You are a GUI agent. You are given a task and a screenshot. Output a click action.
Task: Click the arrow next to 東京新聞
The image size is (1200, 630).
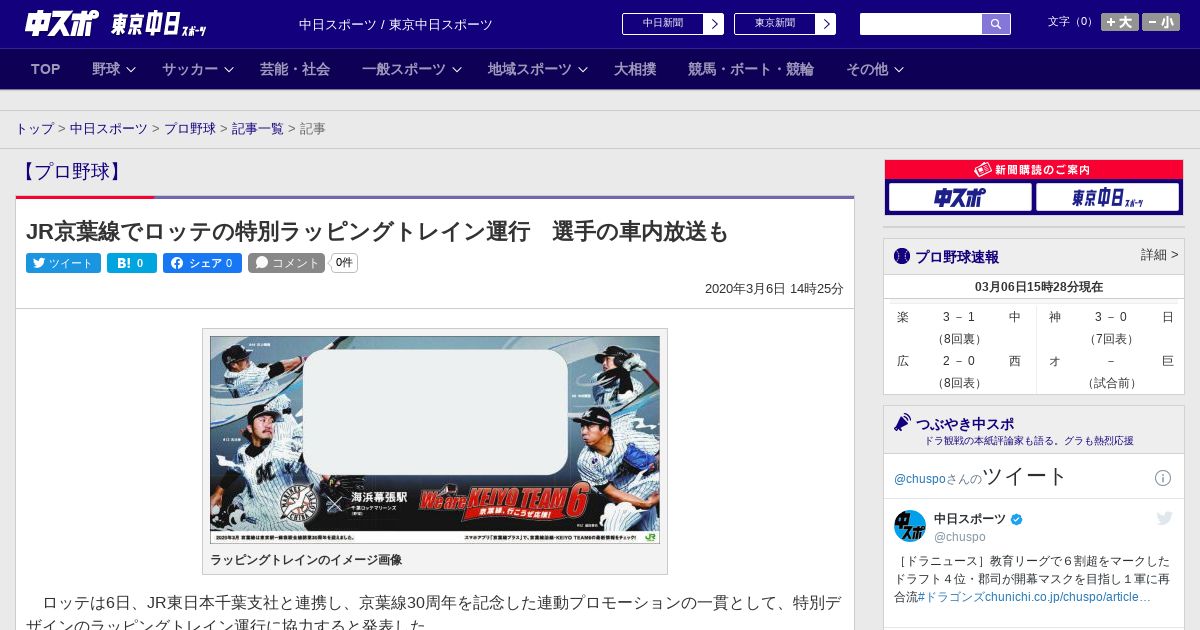[x=825, y=24]
